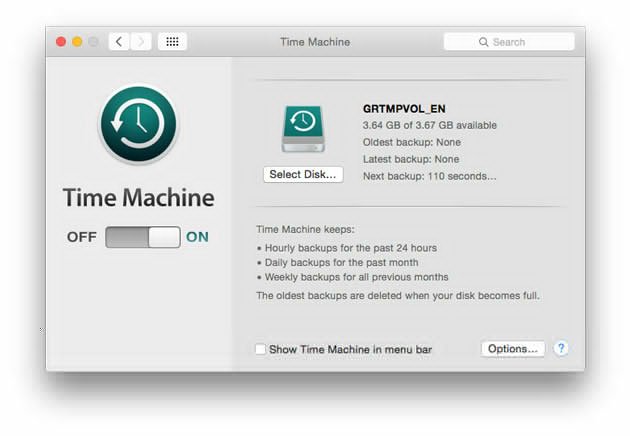Open the Select Disk dialog
Viewport: 630px width, 436px height.
[x=303, y=174]
